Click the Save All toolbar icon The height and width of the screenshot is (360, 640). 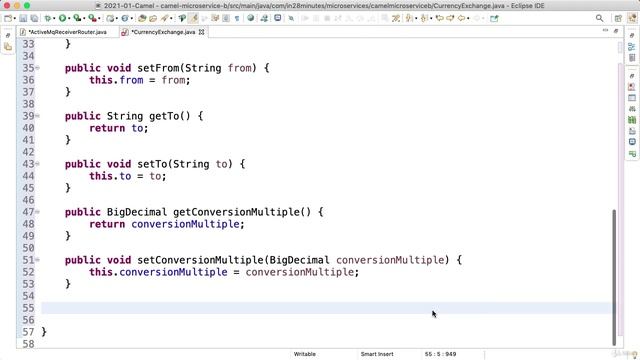[34, 18]
